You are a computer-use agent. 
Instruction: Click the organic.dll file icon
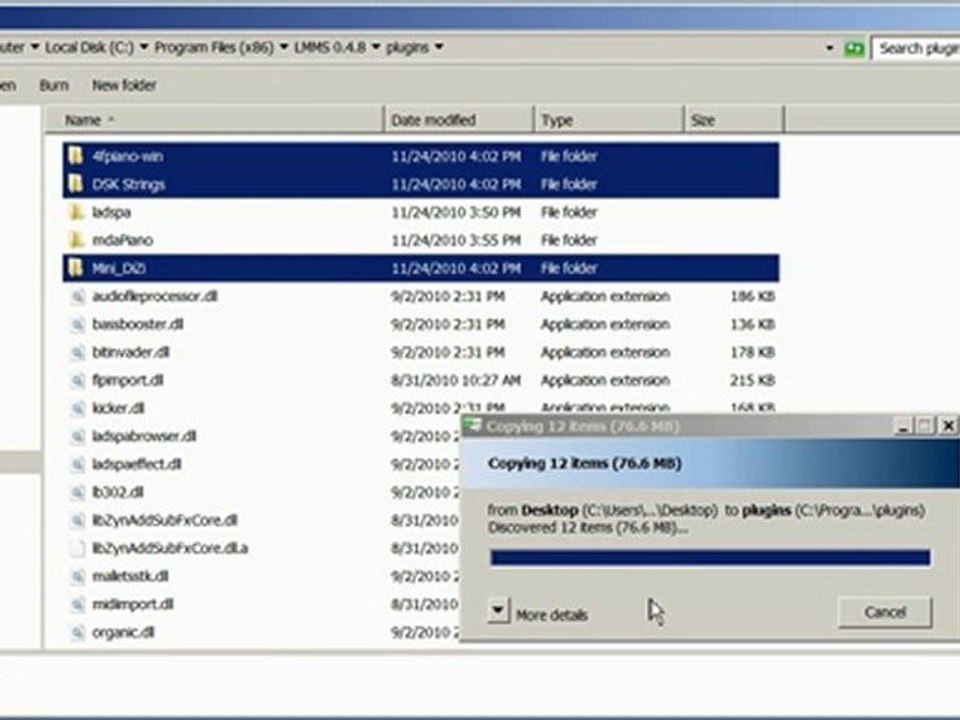click(77, 632)
